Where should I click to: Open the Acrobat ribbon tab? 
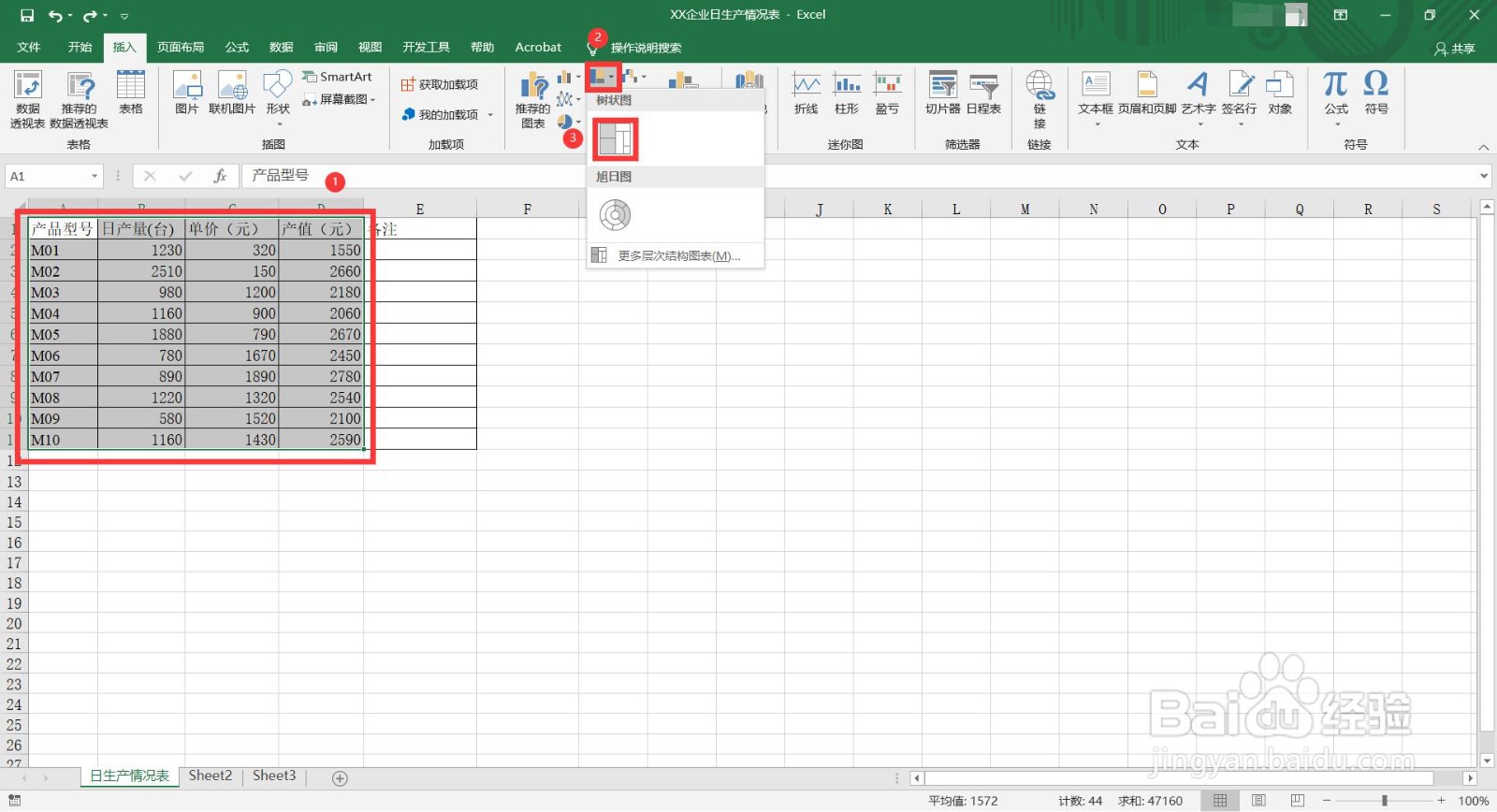tap(538, 47)
